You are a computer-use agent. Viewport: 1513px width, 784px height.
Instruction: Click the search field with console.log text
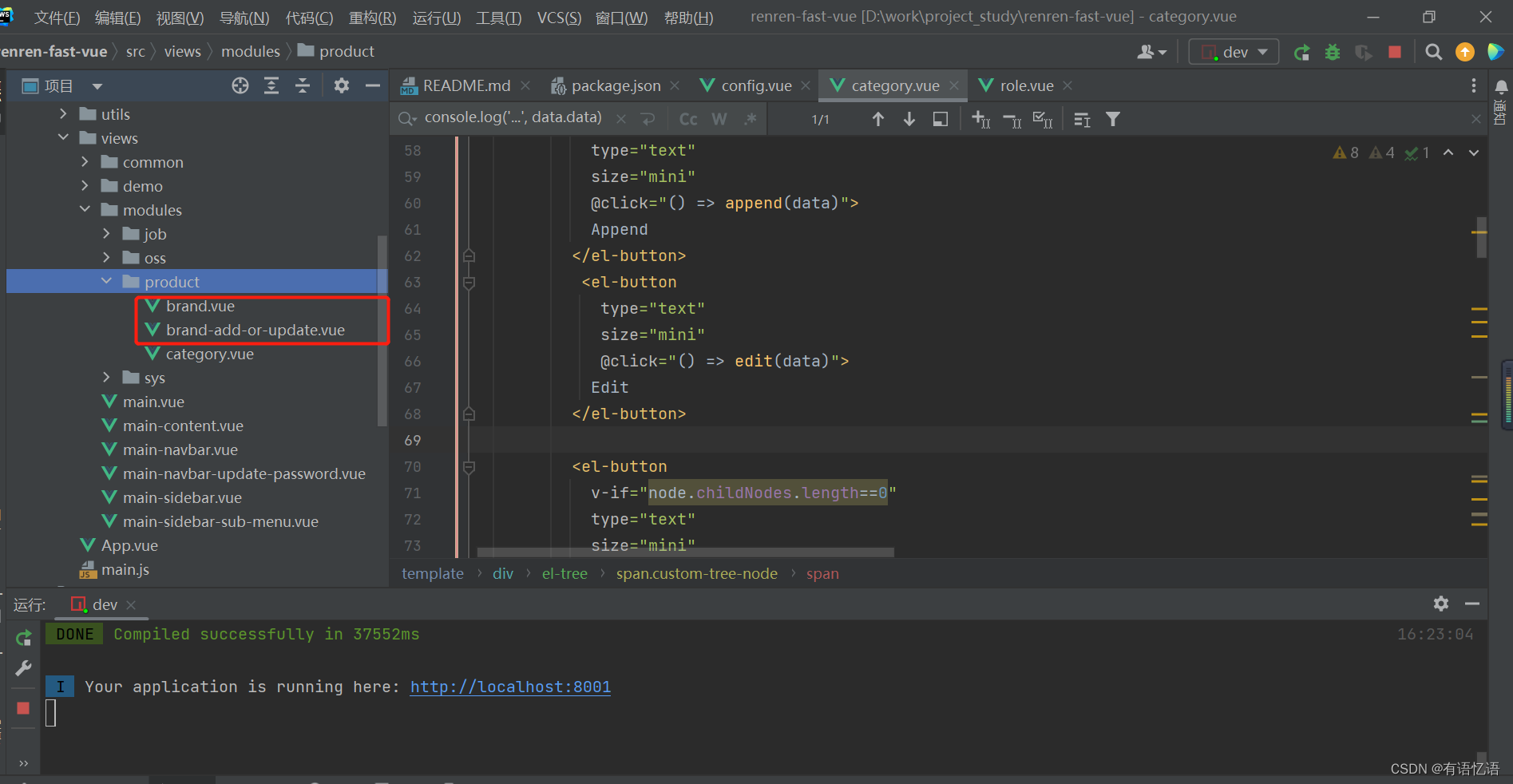[513, 117]
